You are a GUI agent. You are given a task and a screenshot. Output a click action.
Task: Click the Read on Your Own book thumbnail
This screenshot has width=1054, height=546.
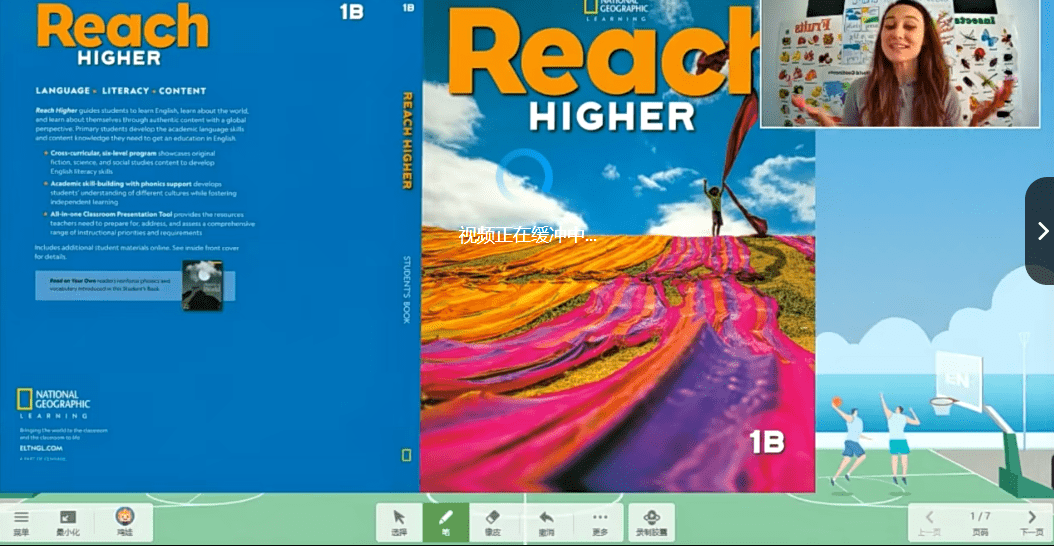(202, 285)
